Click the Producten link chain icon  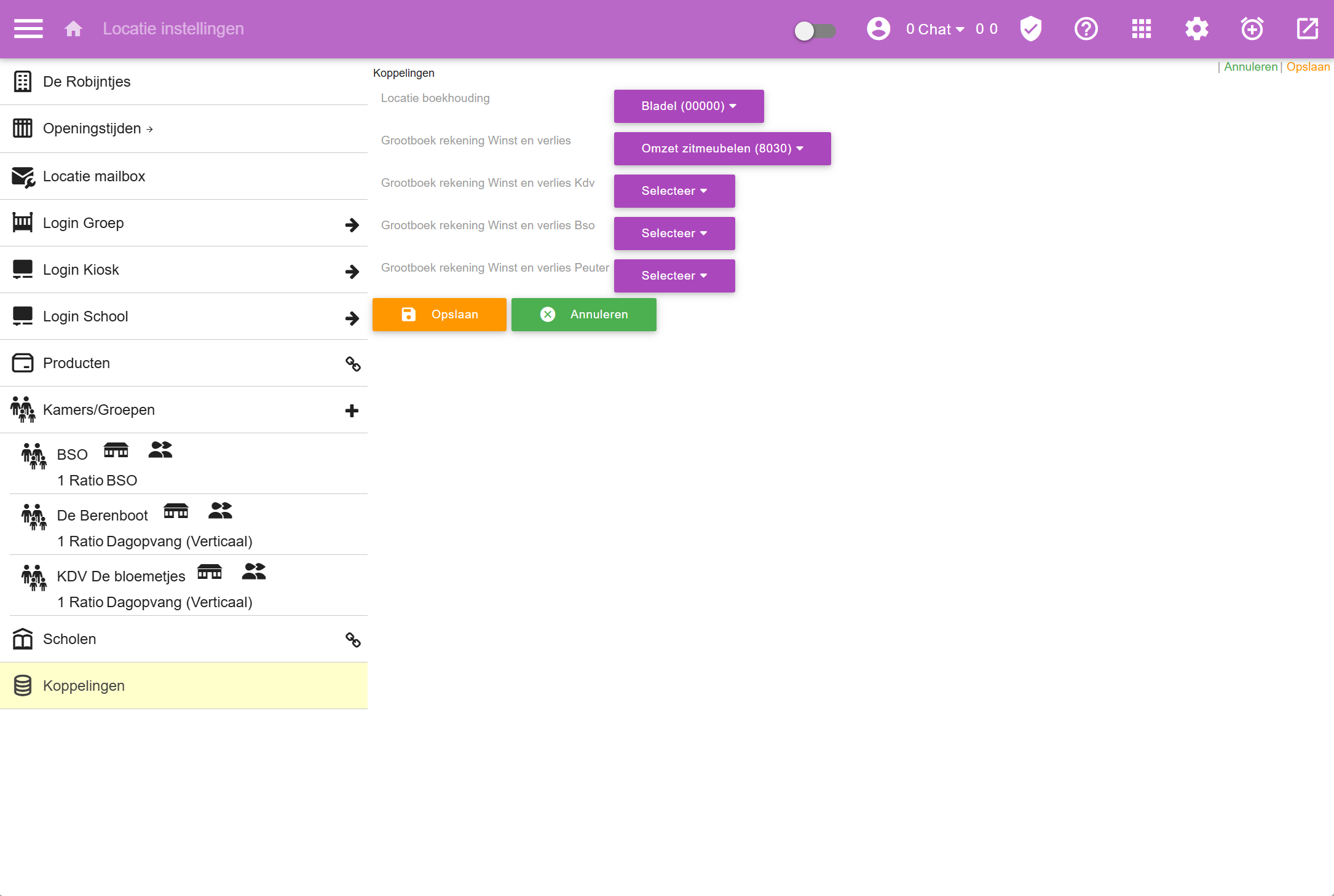(353, 364)
